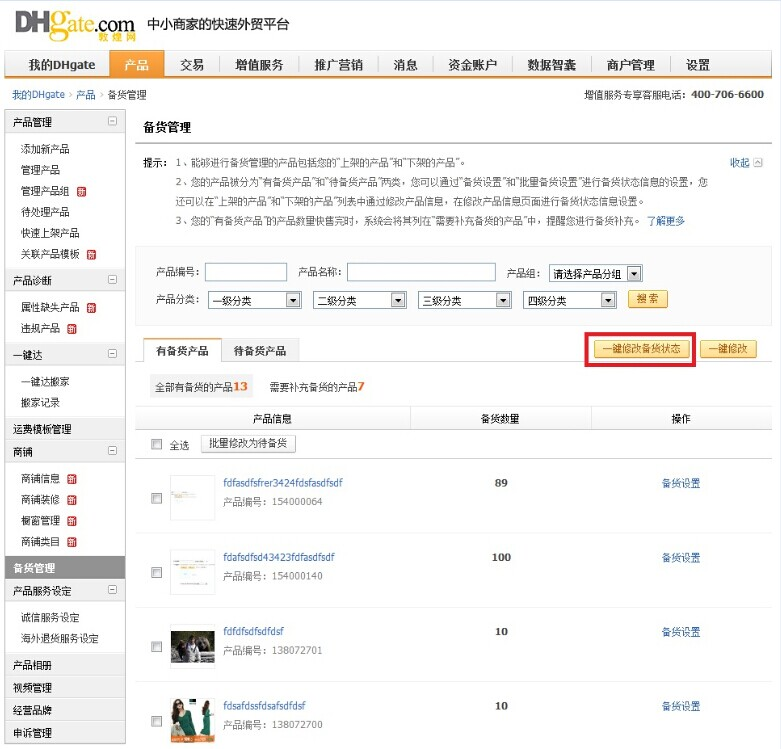Open the 数据智囊 navigation tab
Viewport: 781px width, 749px height.
click(551, 65)
